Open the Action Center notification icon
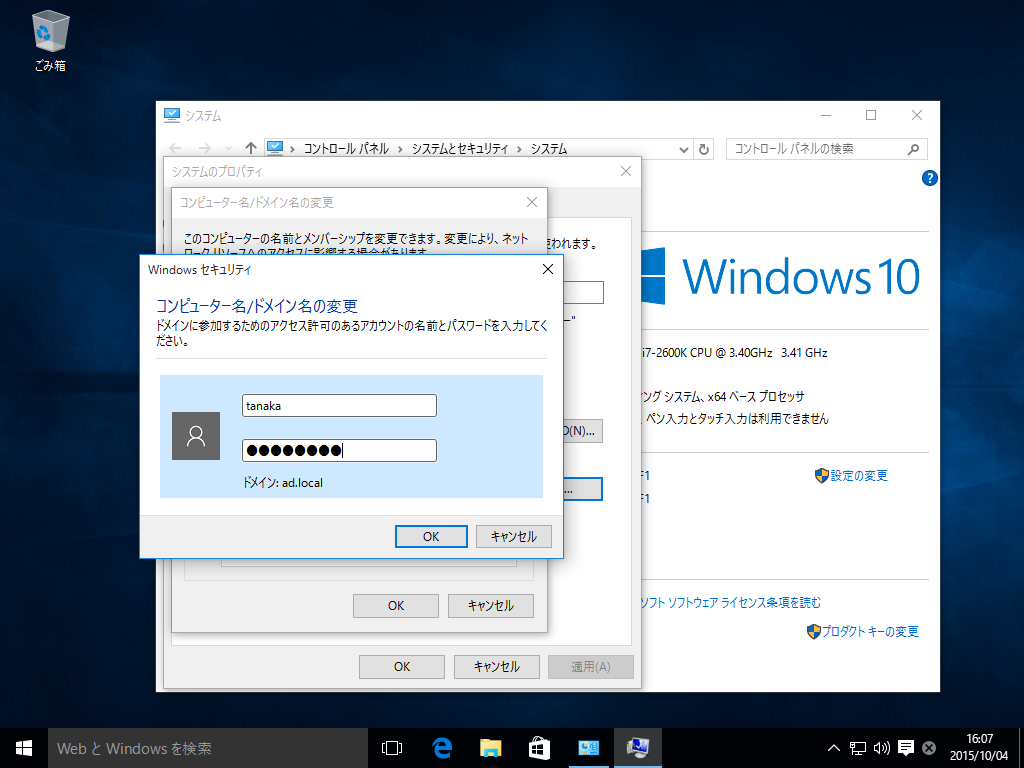 (x=906, y=748)
